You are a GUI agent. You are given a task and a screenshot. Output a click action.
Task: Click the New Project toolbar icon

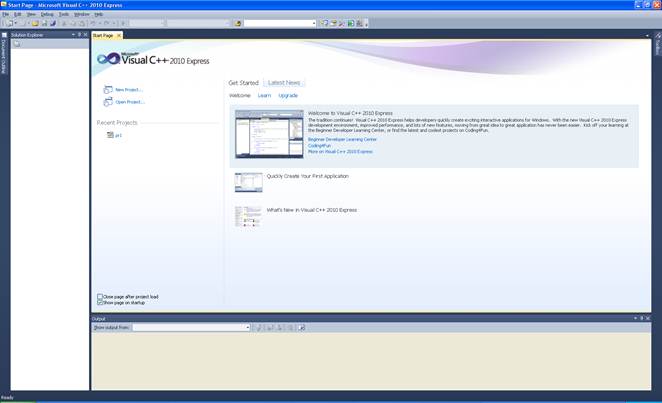pyautogui.click(x=9, y=23)
